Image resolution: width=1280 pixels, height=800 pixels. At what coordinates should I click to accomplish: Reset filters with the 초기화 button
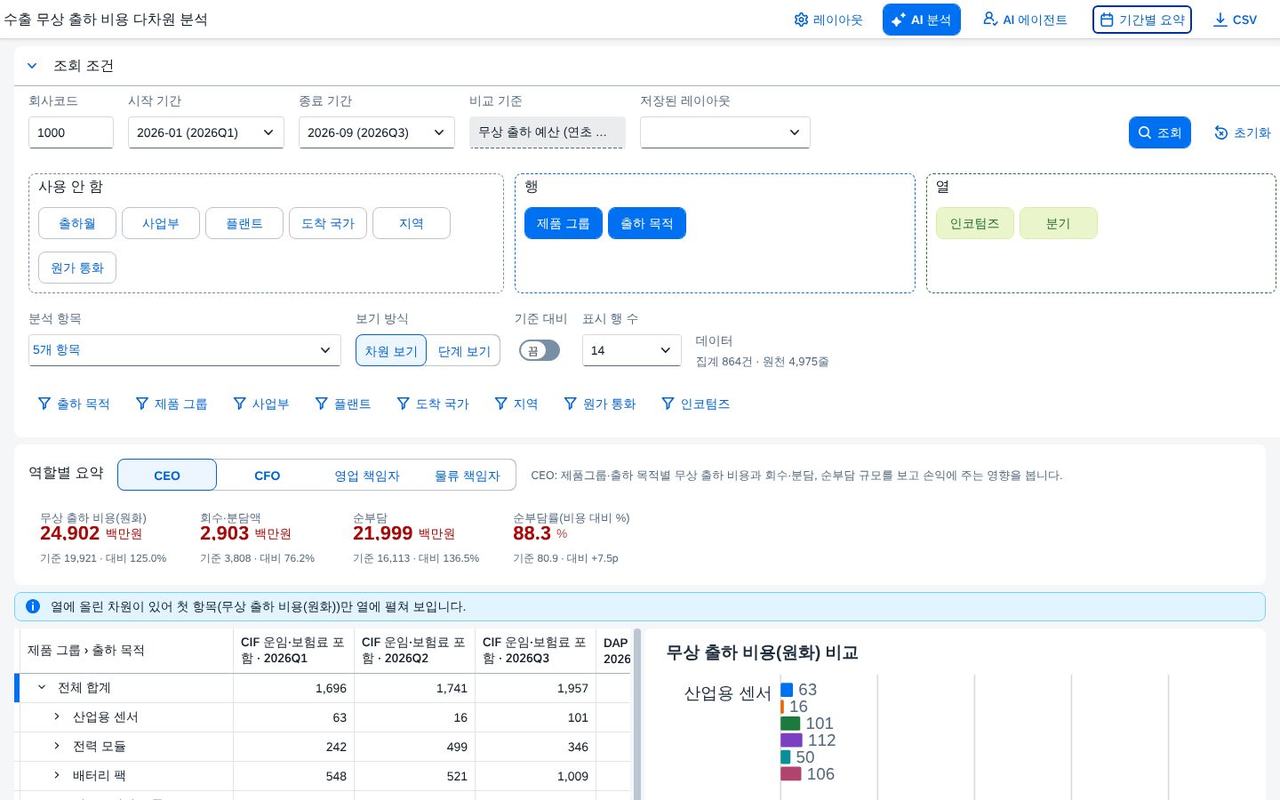pyautogui.click(x=1243, y=133)
